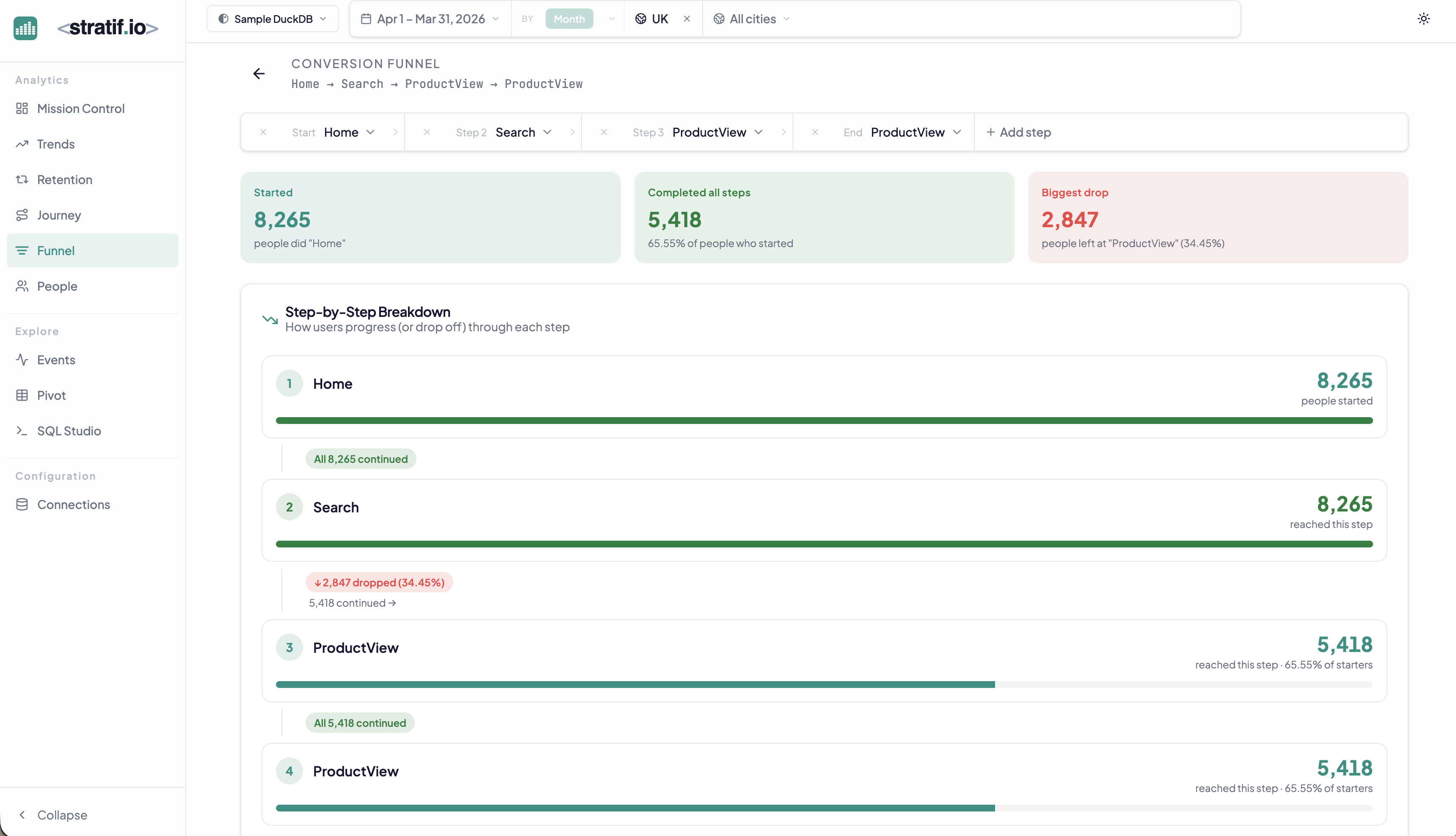Click the Home → Search breadcrumb path text
Screen dimensions: 1456x836
click(x=436, y=84)
